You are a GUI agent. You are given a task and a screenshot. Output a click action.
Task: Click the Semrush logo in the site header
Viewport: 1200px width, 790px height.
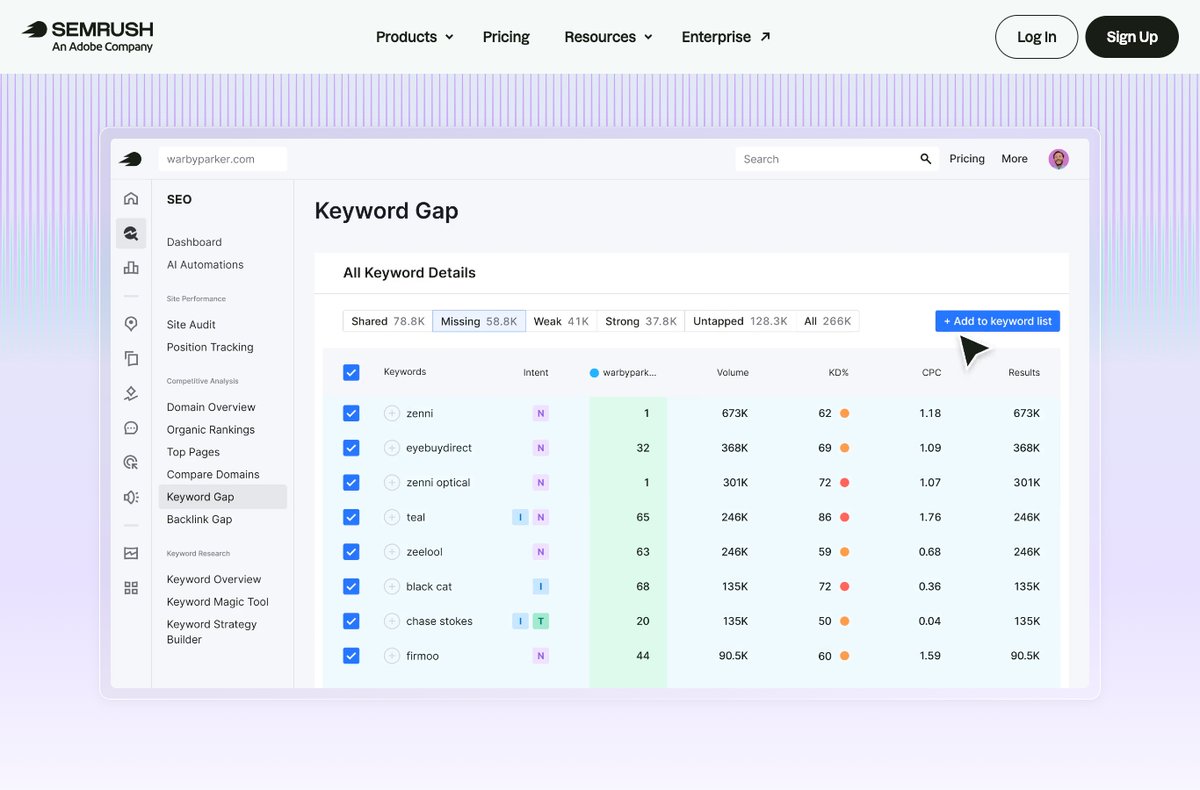[88, 36]
